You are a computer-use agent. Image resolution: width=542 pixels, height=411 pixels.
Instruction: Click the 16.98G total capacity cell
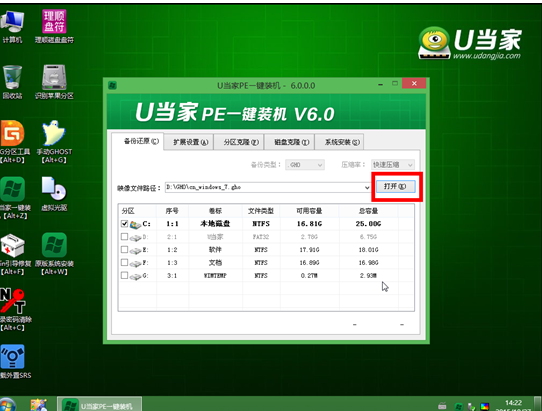pyautogui.click(x=368, y=263)
